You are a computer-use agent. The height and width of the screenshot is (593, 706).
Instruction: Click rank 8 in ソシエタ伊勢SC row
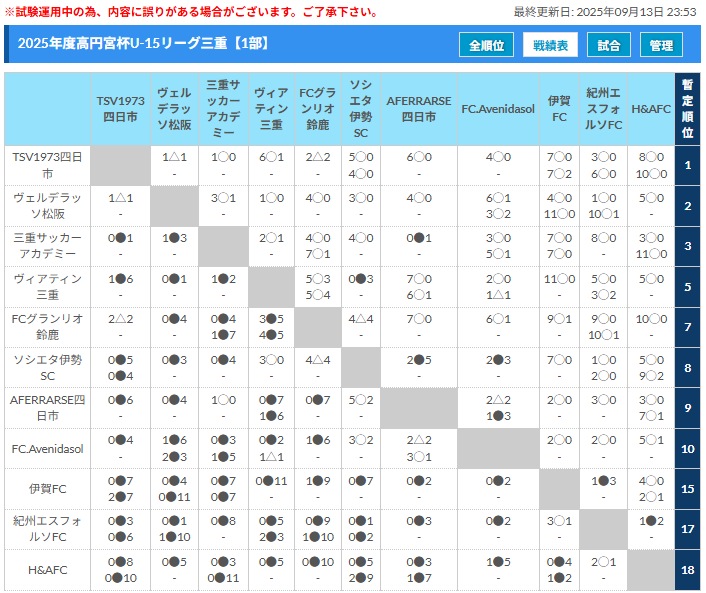coord(688,368)
